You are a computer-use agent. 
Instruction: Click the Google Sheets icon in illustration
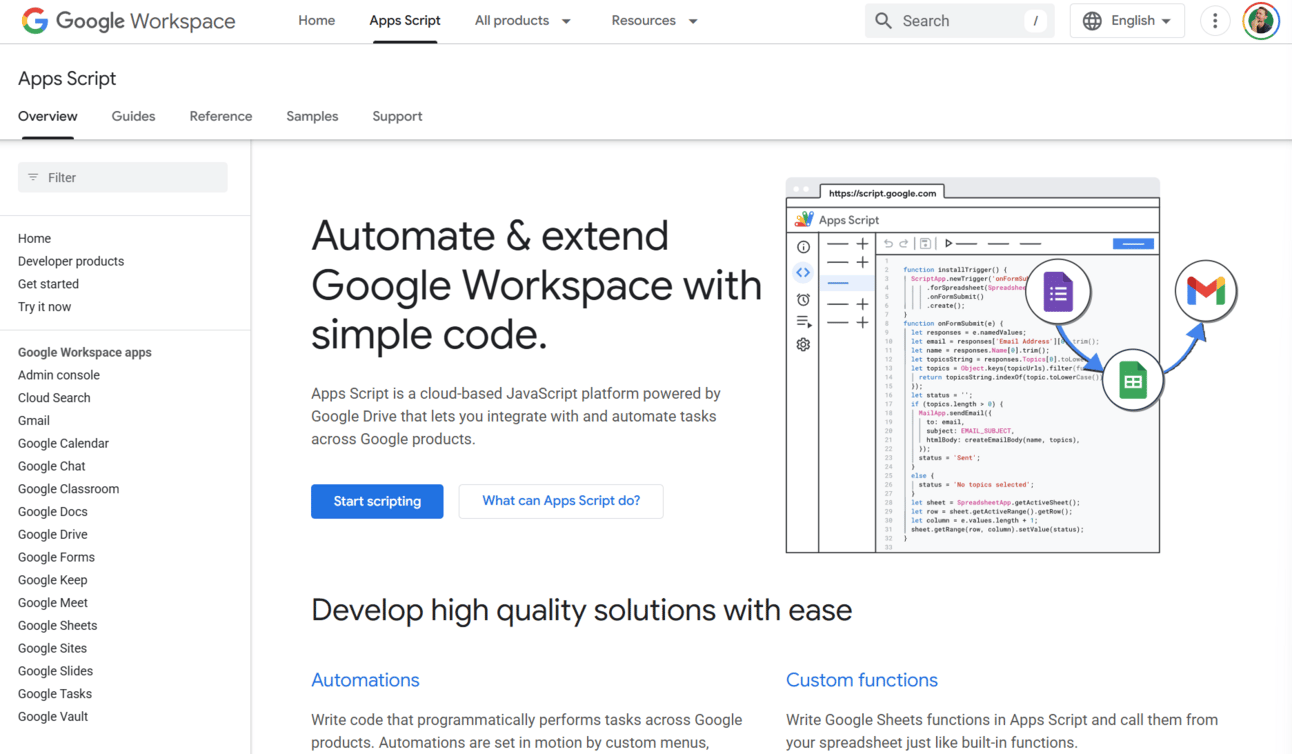pos(1132,381)
